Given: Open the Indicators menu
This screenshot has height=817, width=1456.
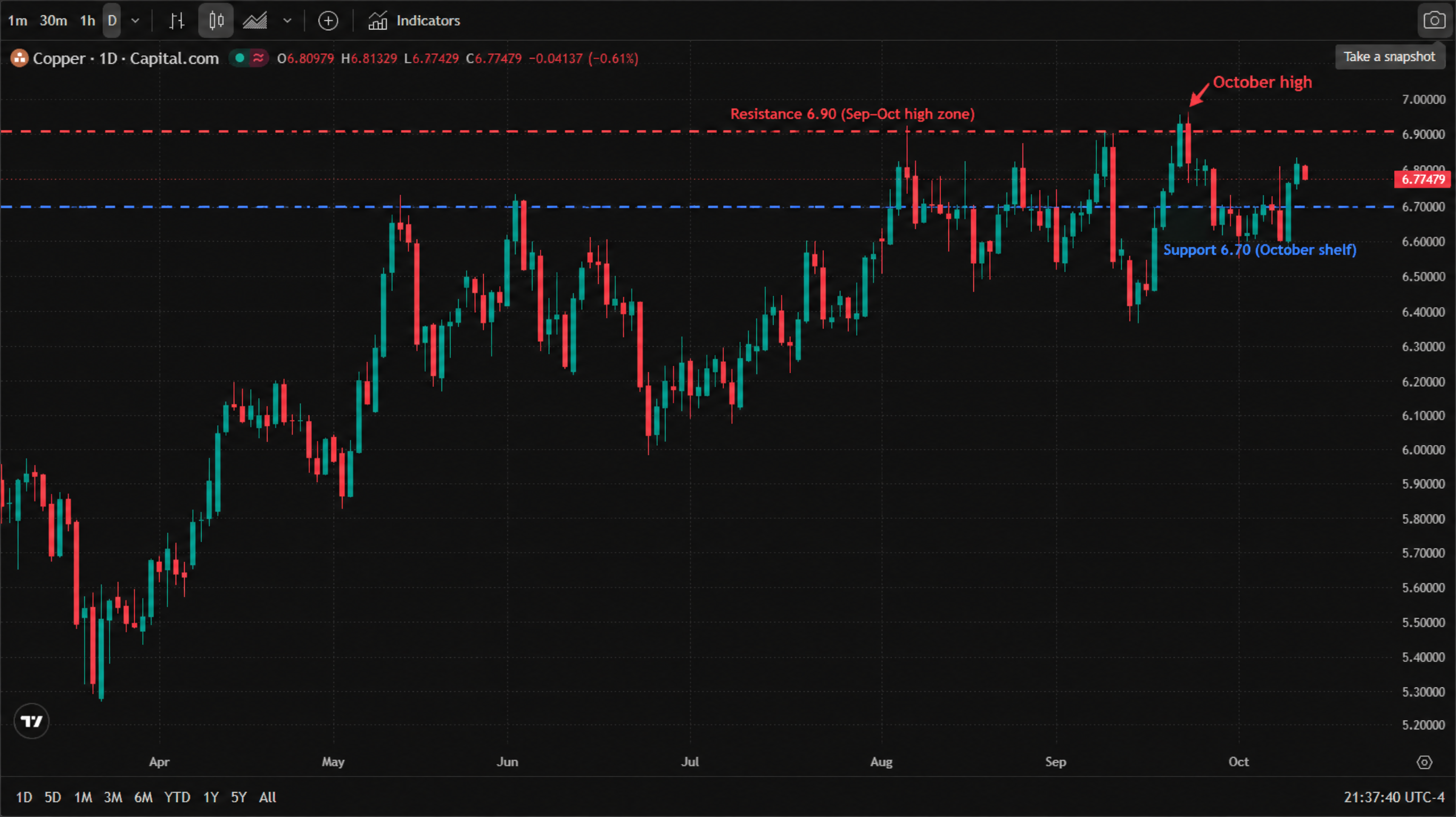Looking at the screenshot, I should pos(415,21).
